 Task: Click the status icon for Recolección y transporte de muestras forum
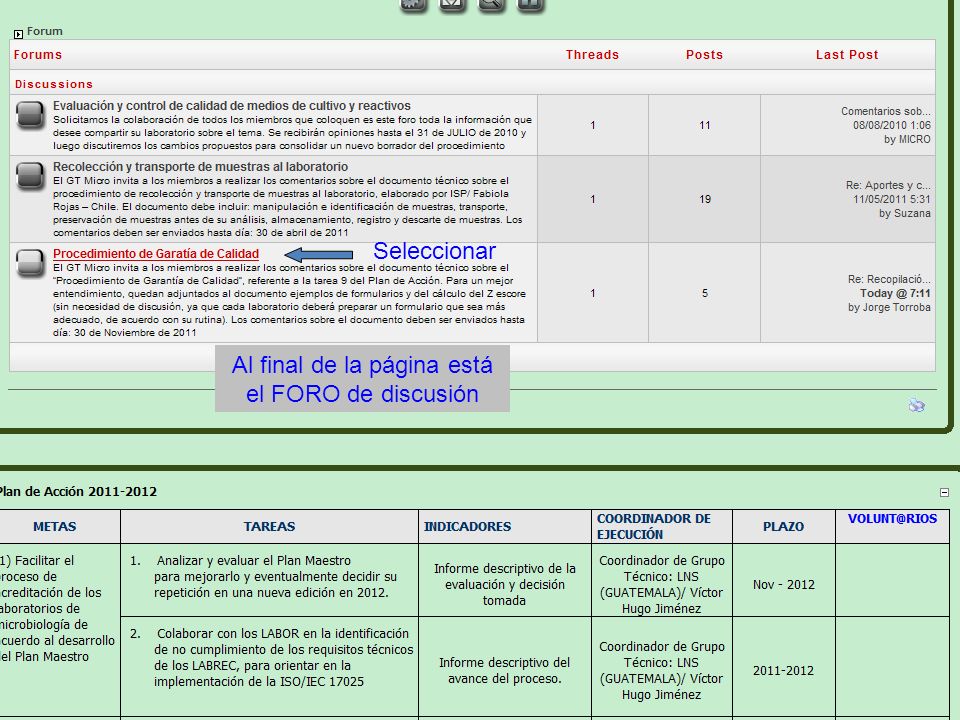tap(30, 176)
